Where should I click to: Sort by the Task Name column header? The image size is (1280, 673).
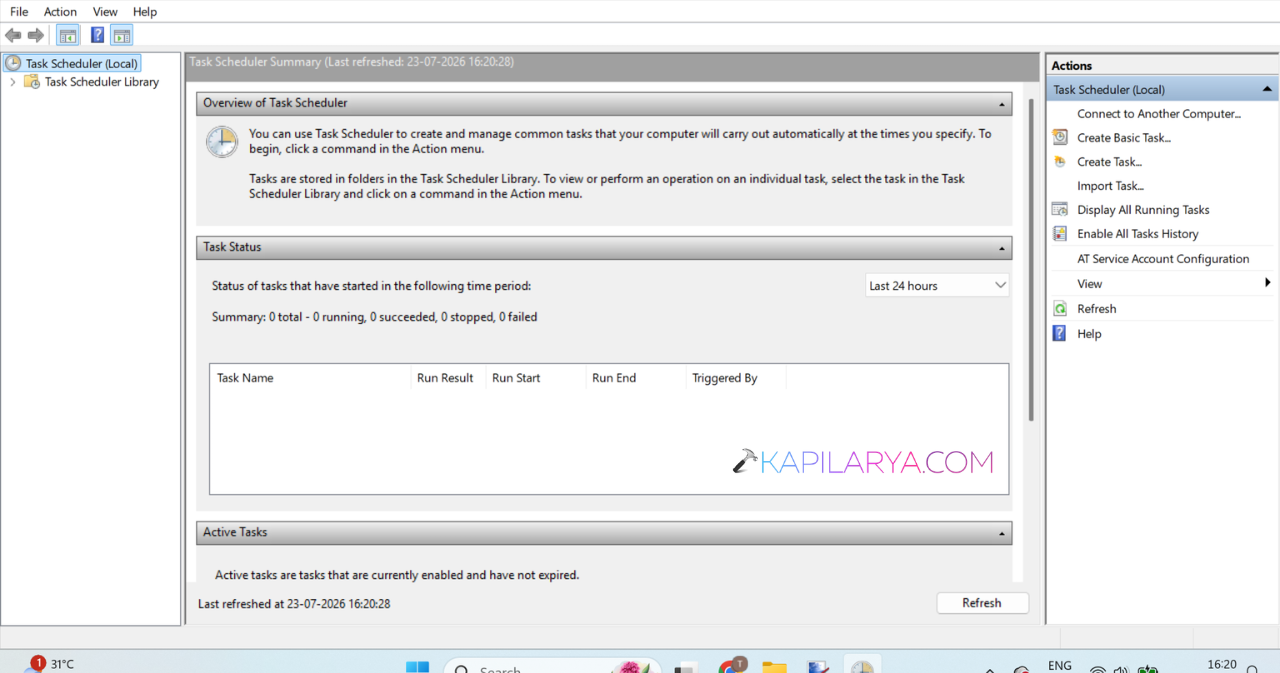310,378
